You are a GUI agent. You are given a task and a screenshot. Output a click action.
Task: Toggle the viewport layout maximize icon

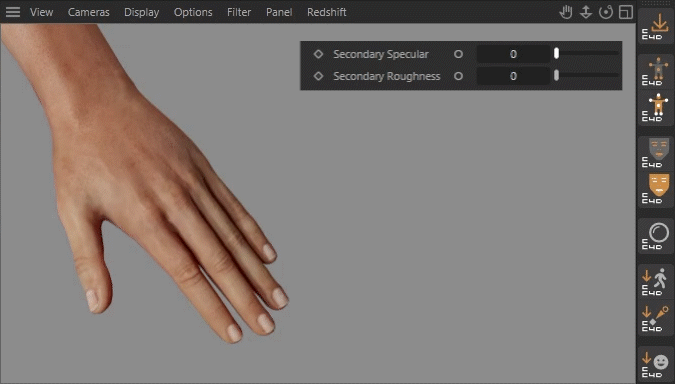[626, 12]
